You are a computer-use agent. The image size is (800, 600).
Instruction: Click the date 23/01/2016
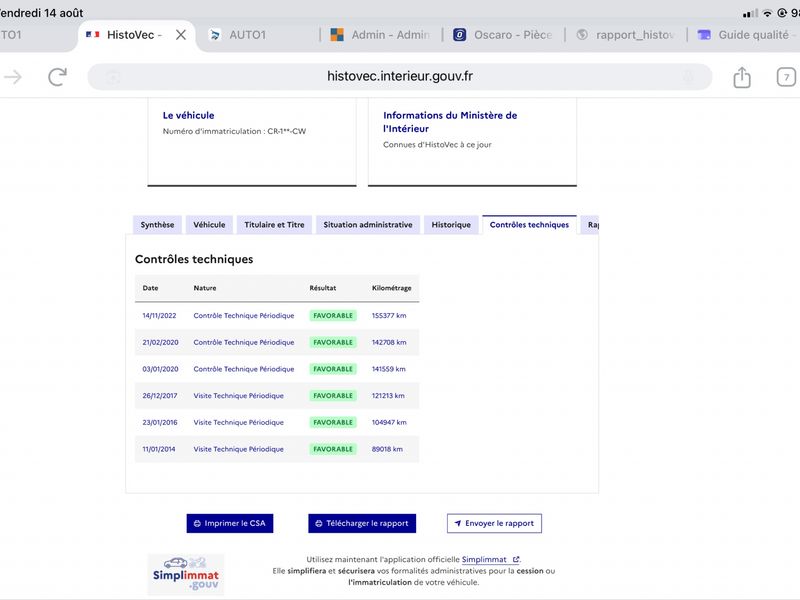160,422
